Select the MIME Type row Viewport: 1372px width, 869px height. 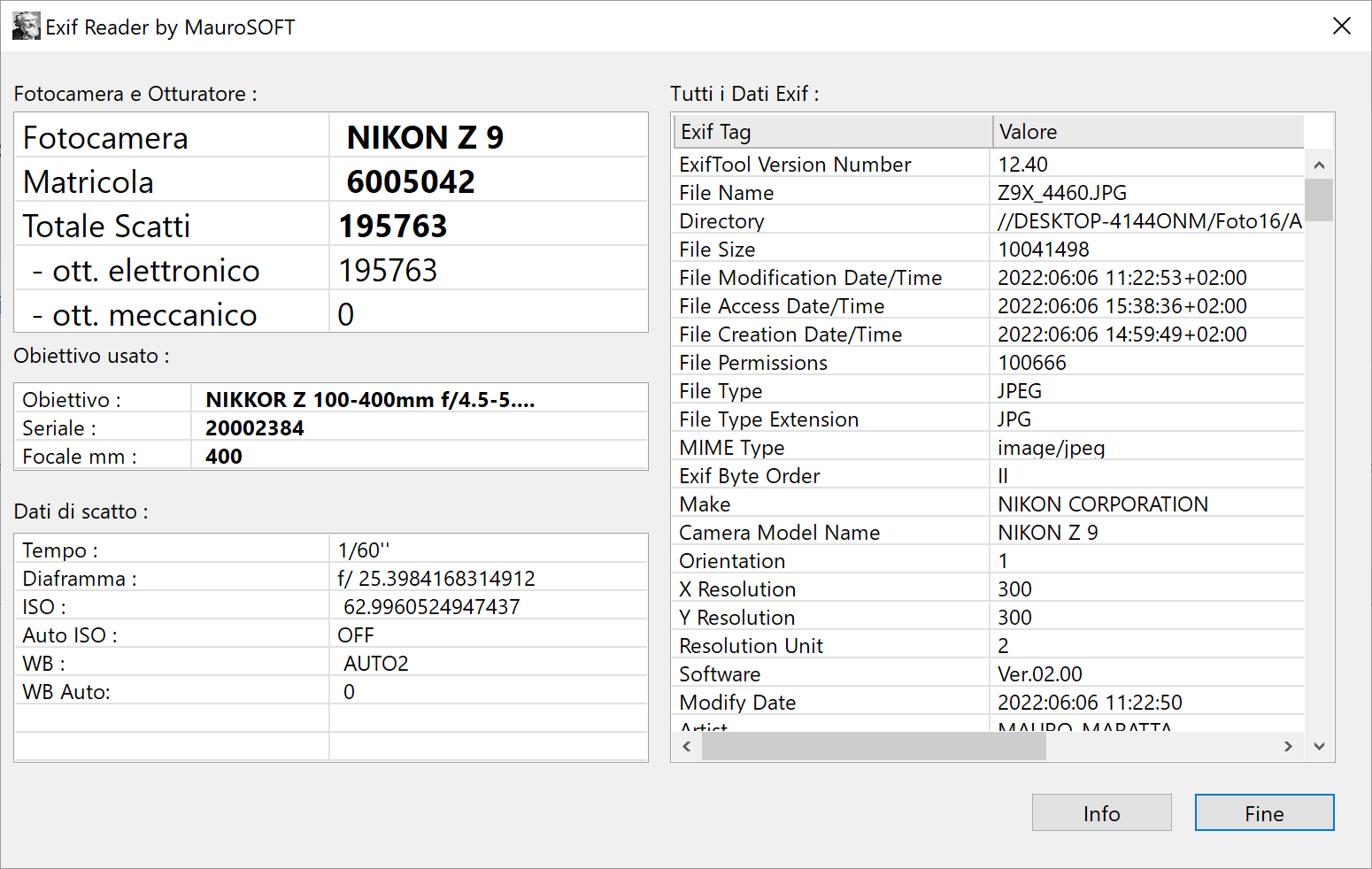click(989, 448)
